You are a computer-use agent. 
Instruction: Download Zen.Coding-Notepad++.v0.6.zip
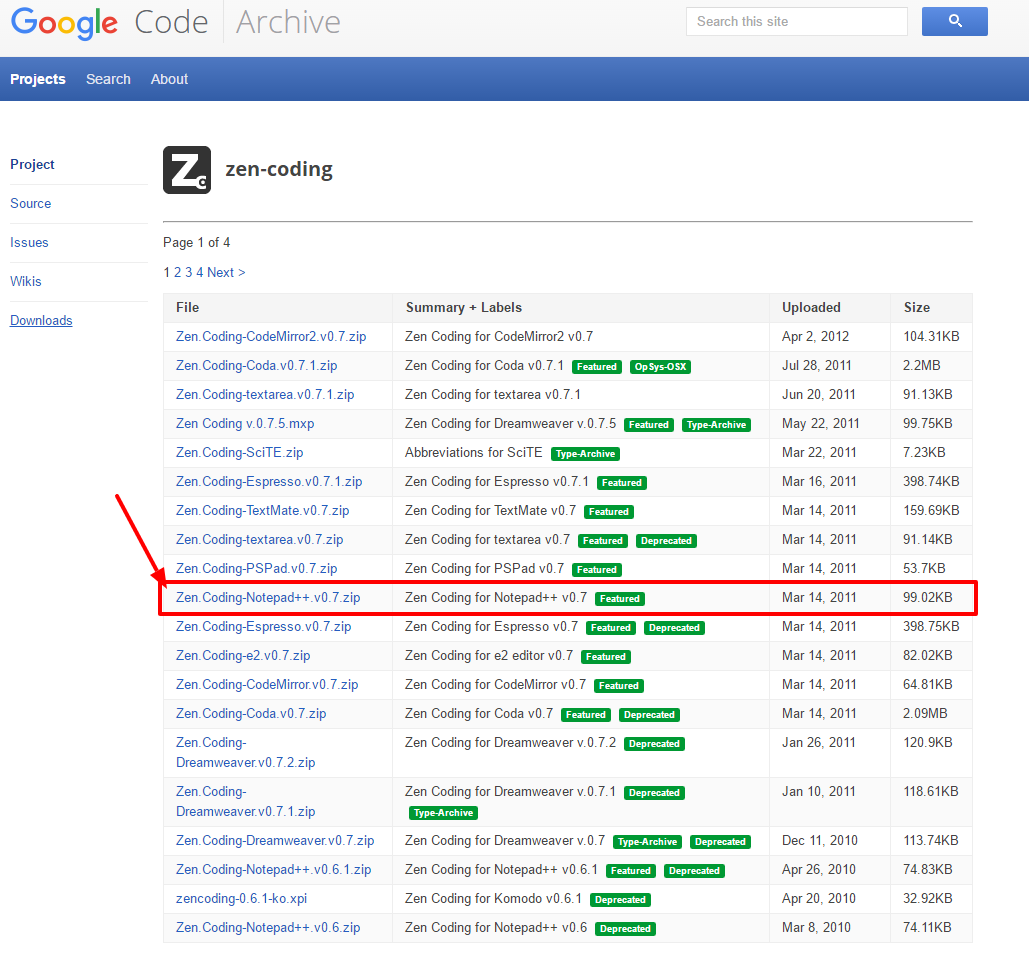tap(268, 928)
